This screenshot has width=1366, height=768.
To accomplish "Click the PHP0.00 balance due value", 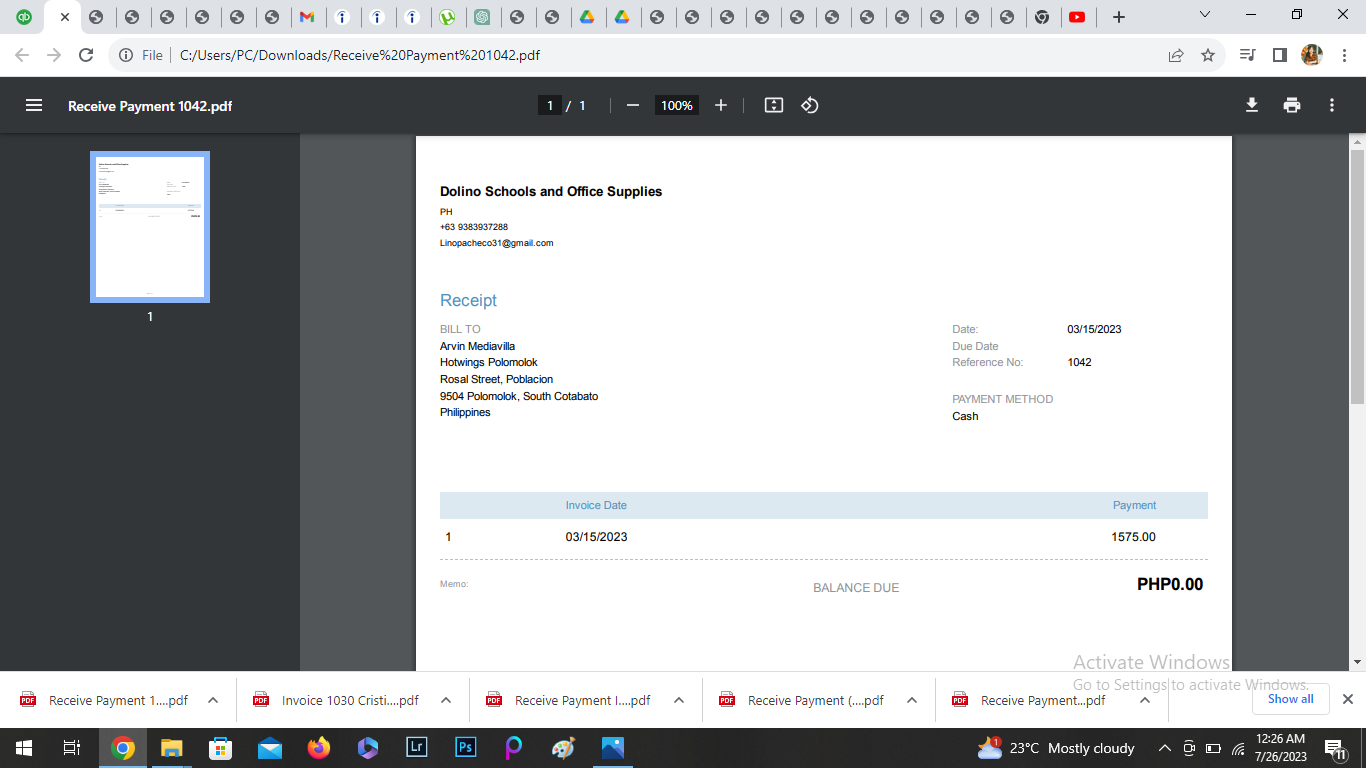I will pyautogui.click(x=1170, y=584).
